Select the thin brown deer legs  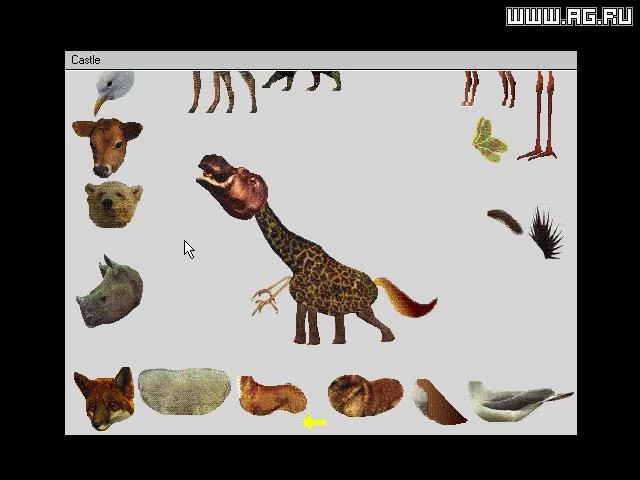tap(489, 89)
